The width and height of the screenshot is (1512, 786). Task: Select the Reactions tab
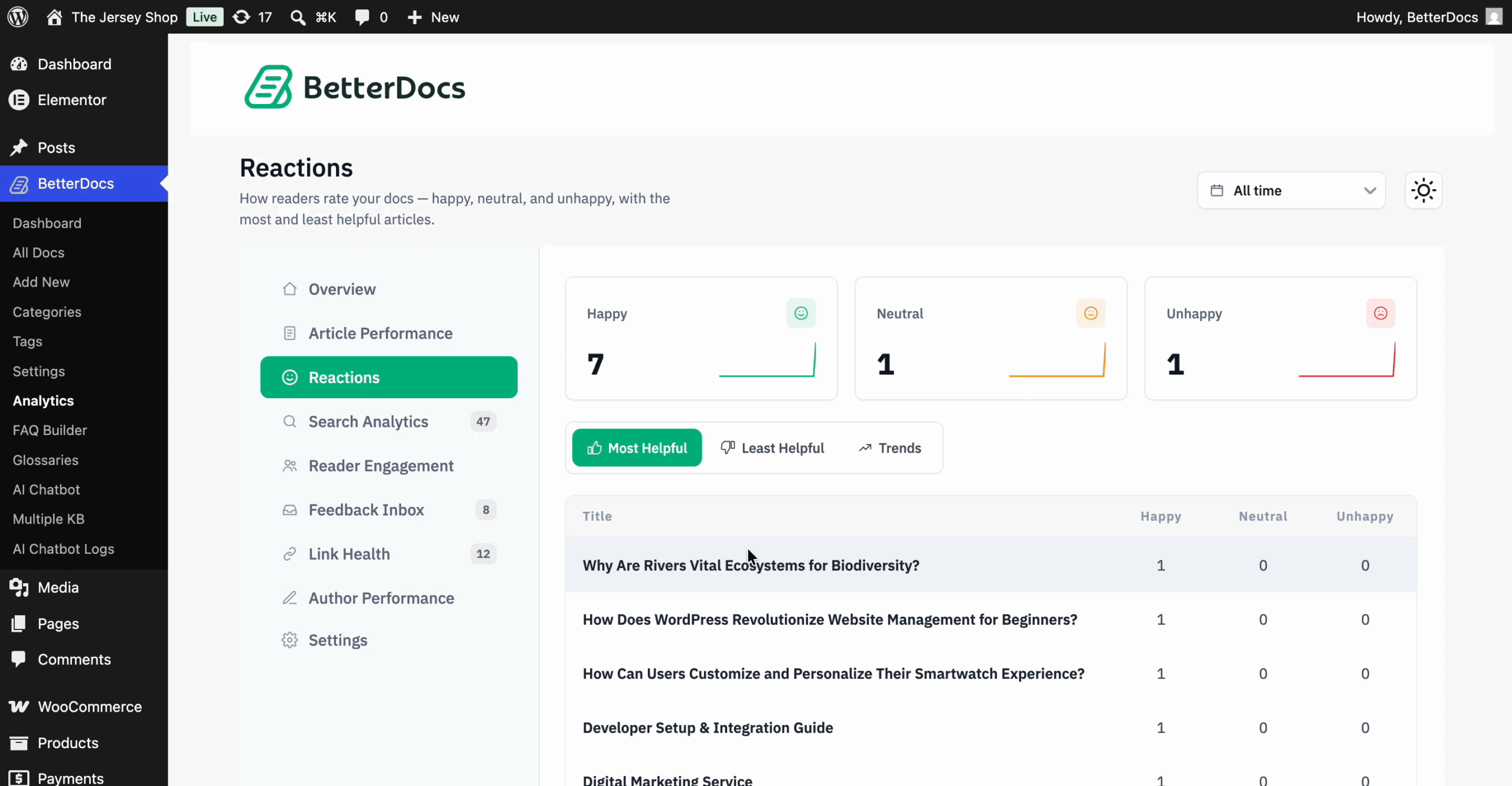(389, 377)
